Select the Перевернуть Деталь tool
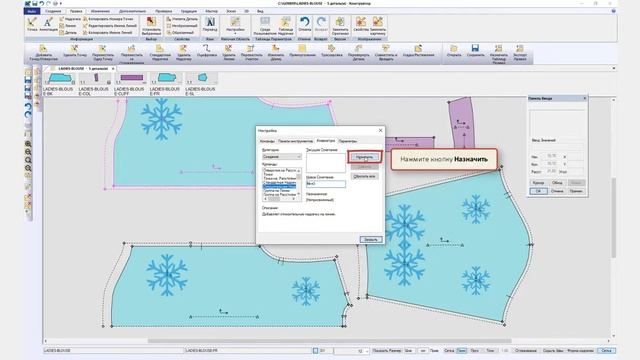640x360 pixels. tap(358, 53)
